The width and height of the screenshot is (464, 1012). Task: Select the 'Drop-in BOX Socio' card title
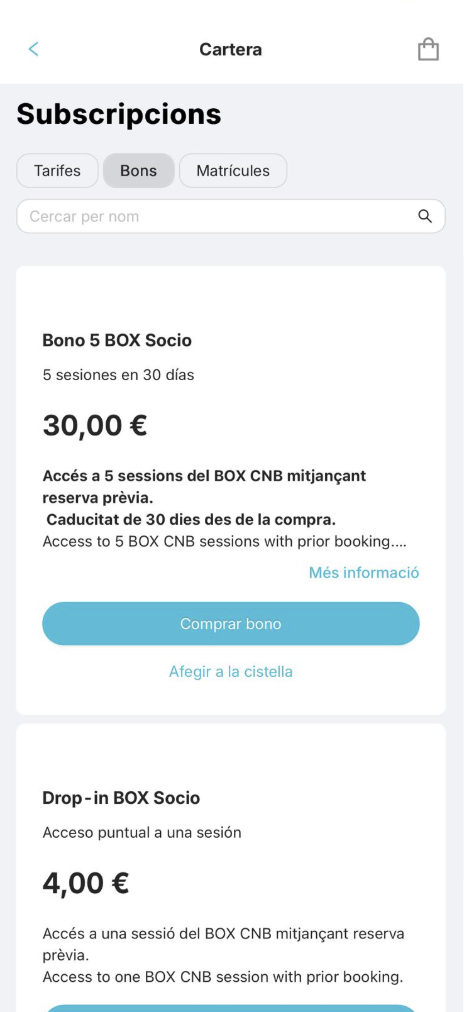(121, 798)
